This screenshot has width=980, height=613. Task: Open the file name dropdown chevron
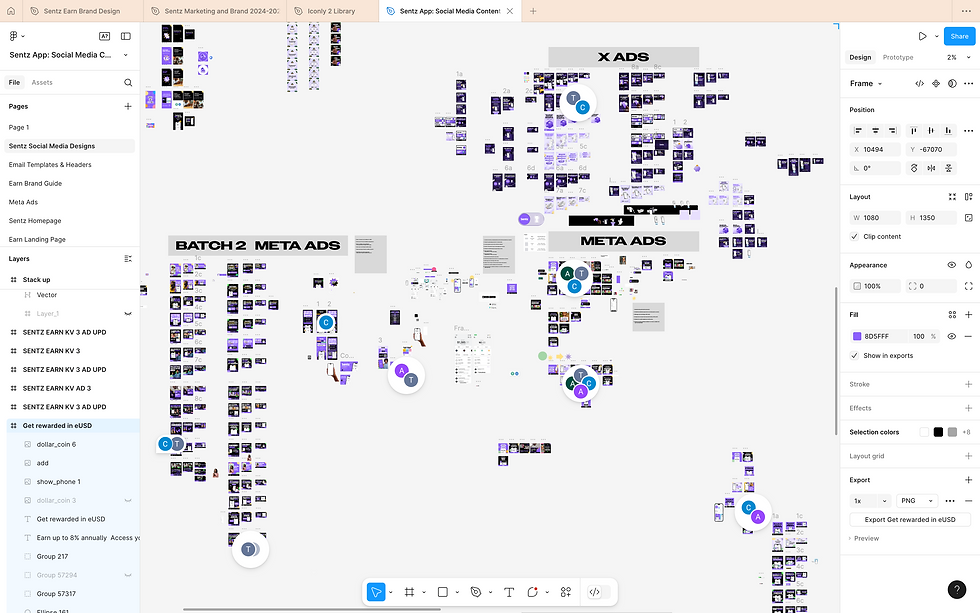(x=126, y=55)
